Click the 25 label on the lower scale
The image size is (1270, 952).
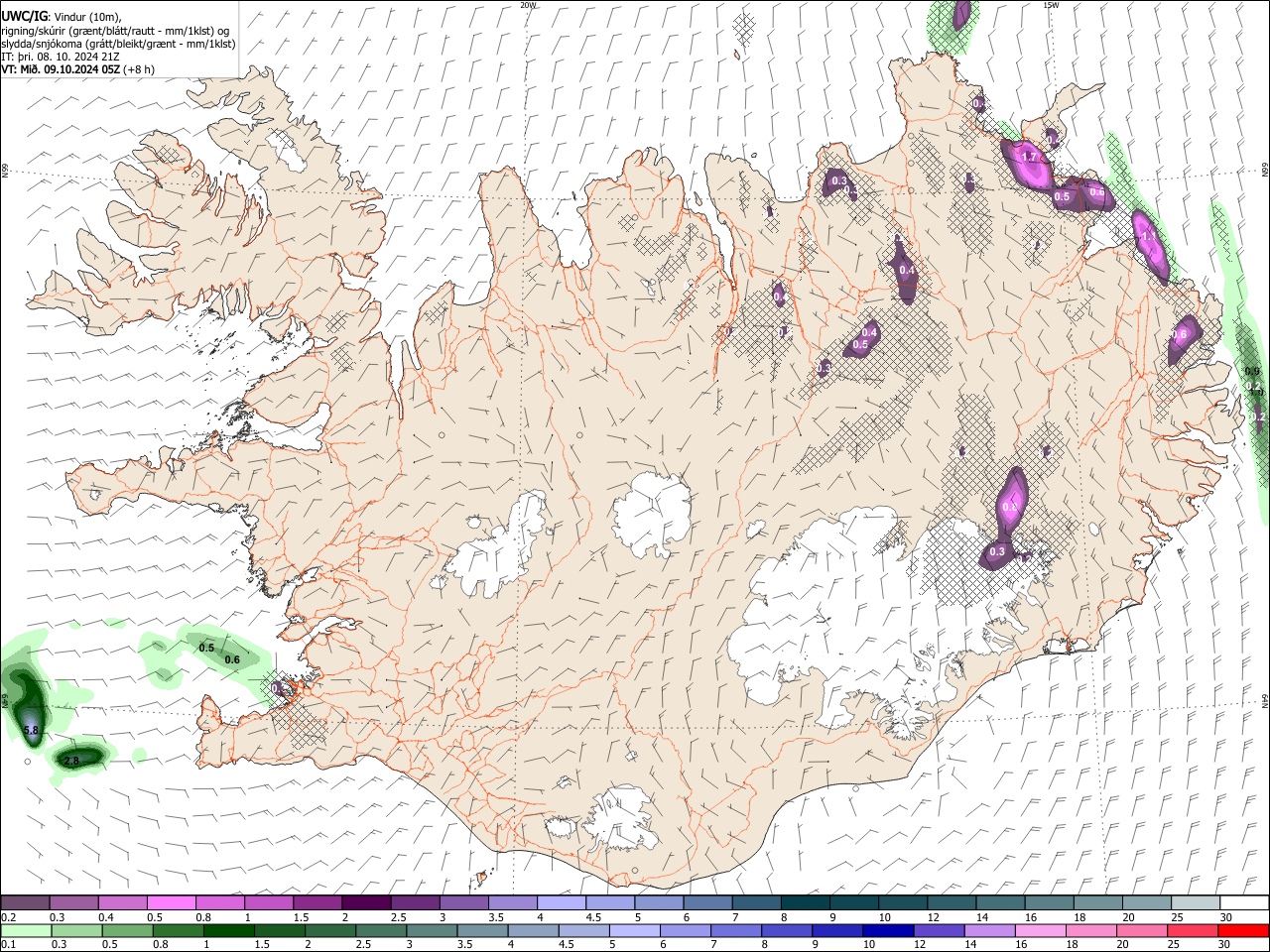1176,945
